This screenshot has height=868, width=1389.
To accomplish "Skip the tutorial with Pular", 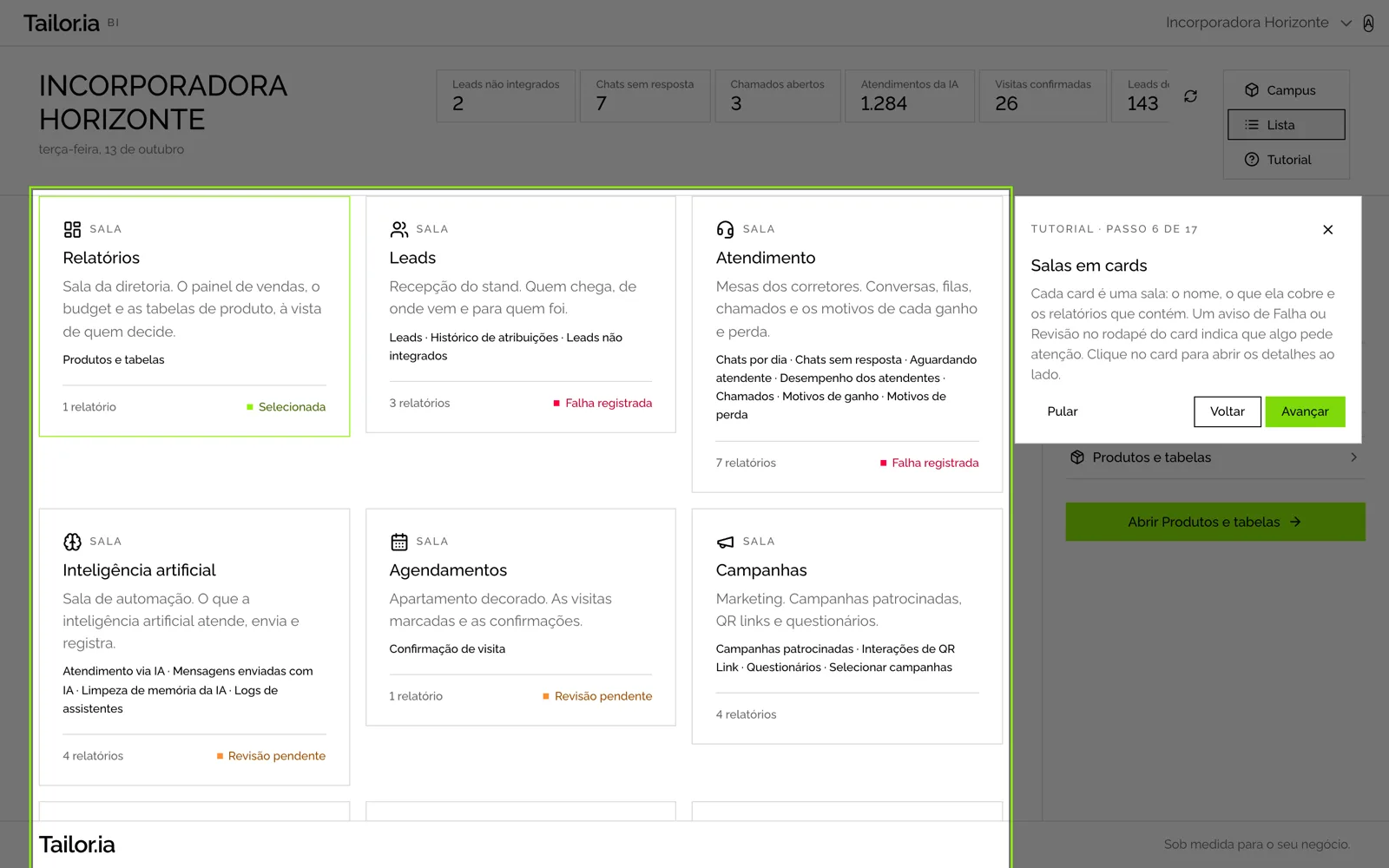I will 1062,411.
